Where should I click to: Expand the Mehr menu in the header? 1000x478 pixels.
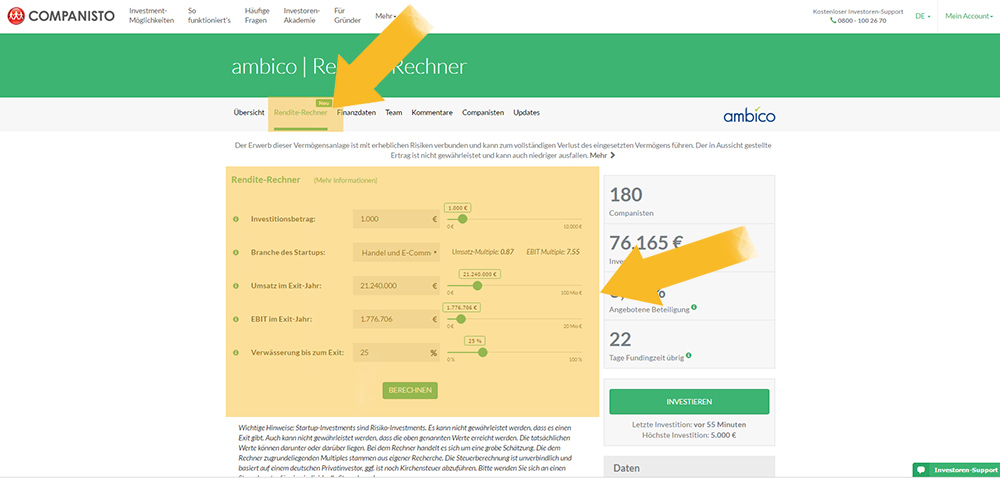pyautogui.click(x=386, y=16)
